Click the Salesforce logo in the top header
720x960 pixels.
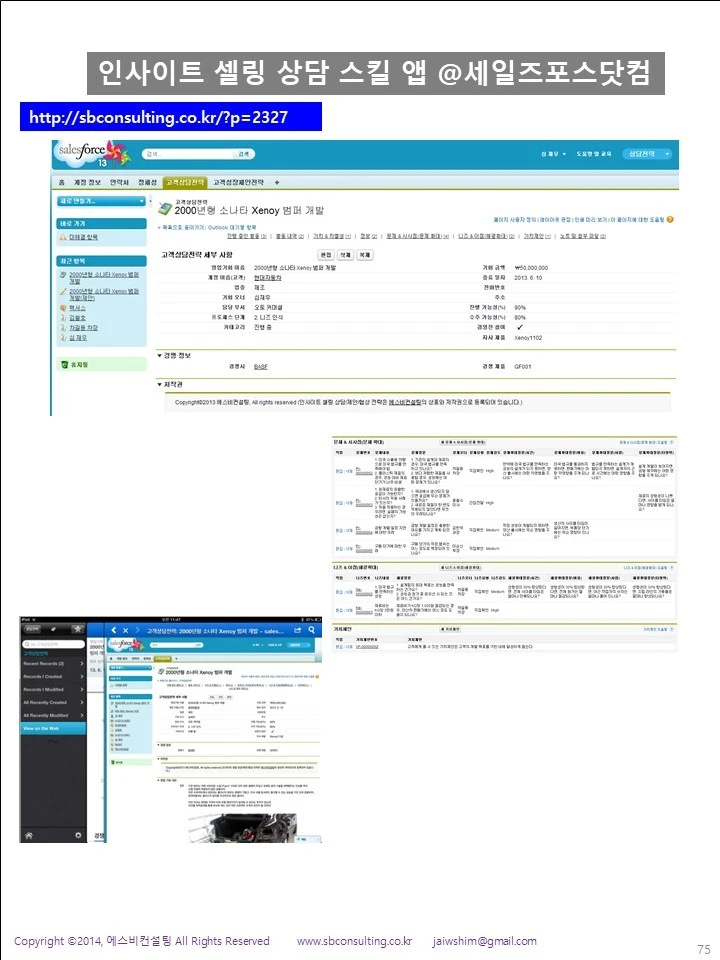coord(92,154)
